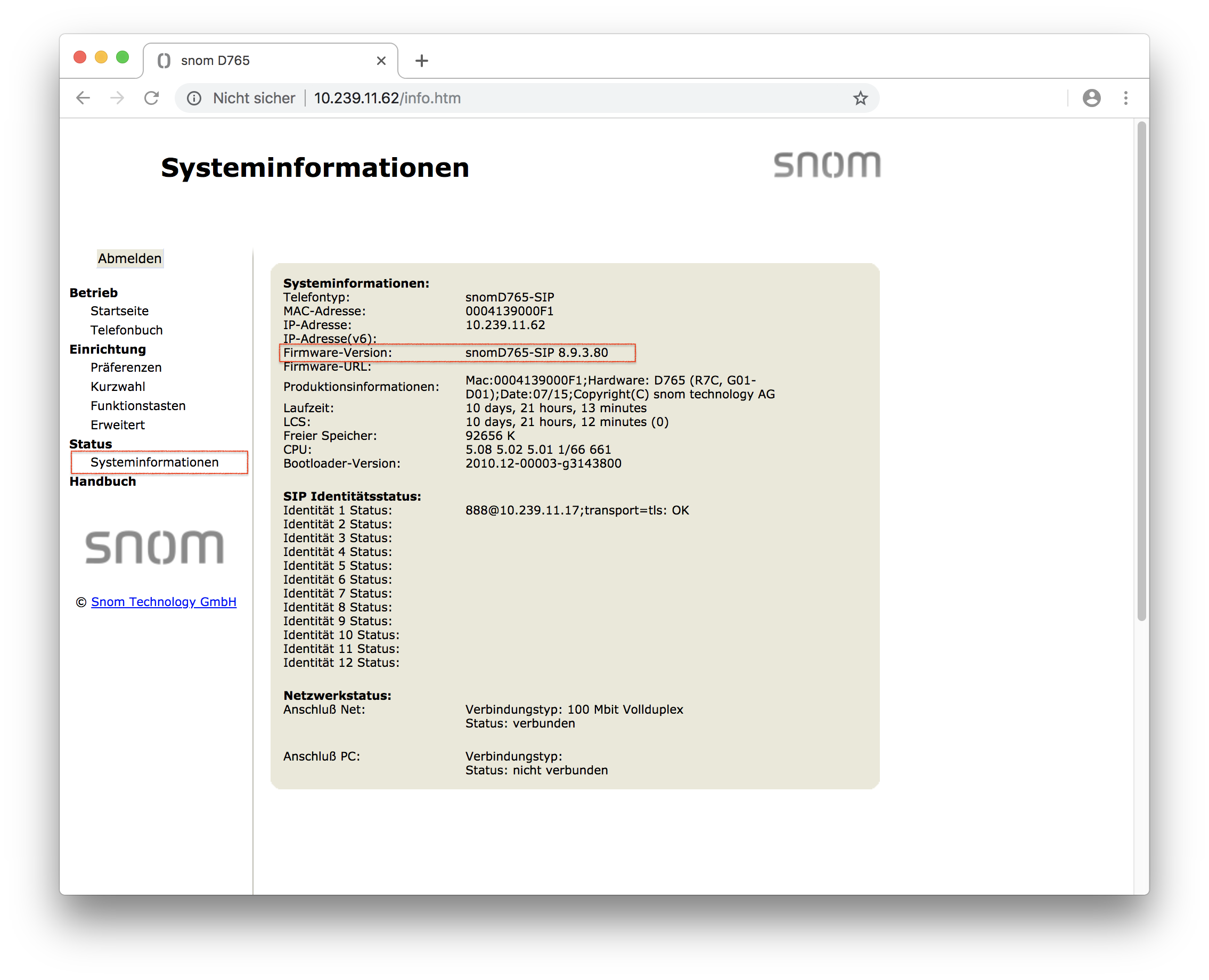
Task: Reload the page using the refresh icon
Action: pyautogui.click(x=152, y=97)
